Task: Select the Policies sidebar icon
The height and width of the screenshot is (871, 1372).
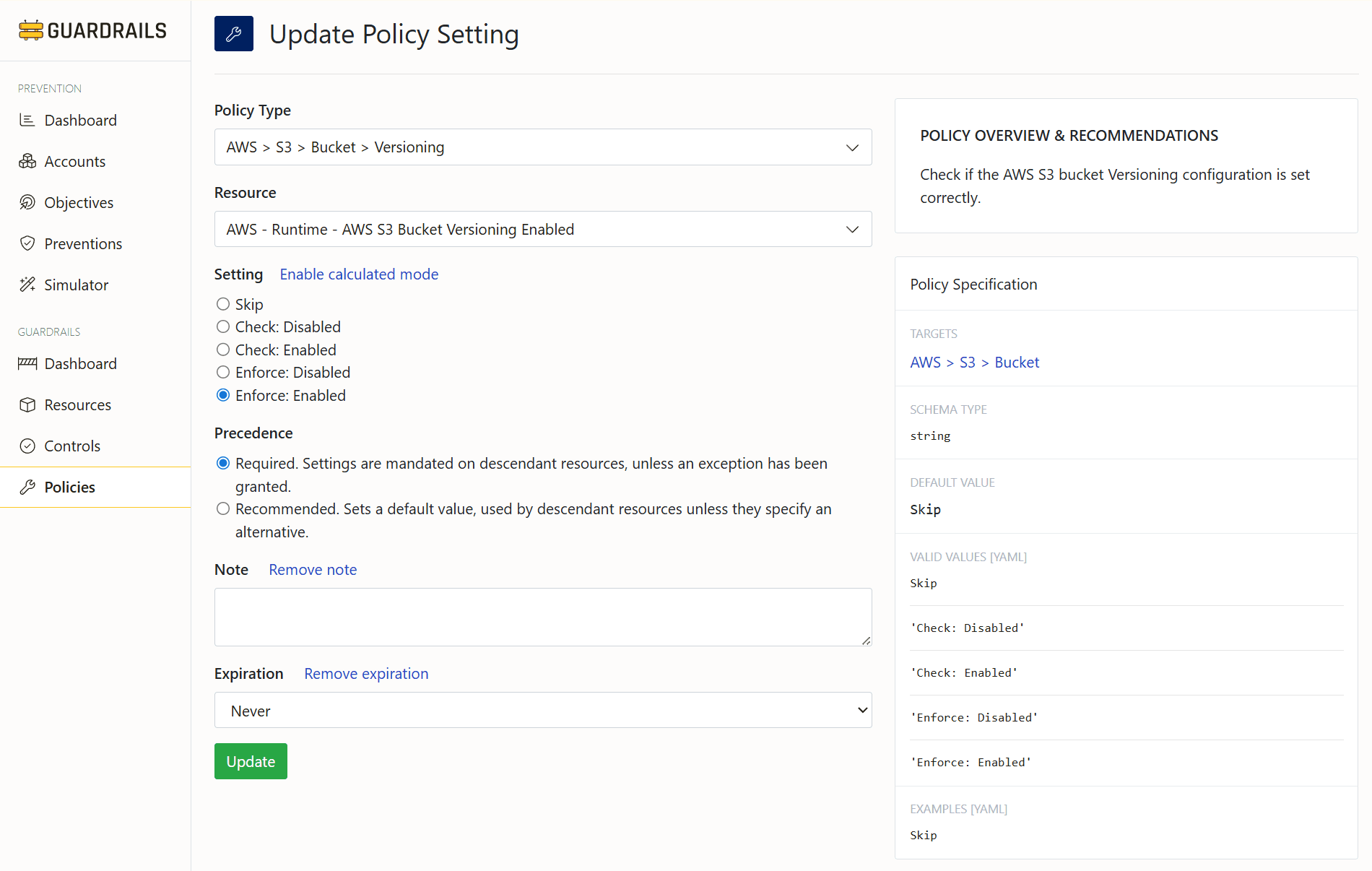Action: [27, 487]
